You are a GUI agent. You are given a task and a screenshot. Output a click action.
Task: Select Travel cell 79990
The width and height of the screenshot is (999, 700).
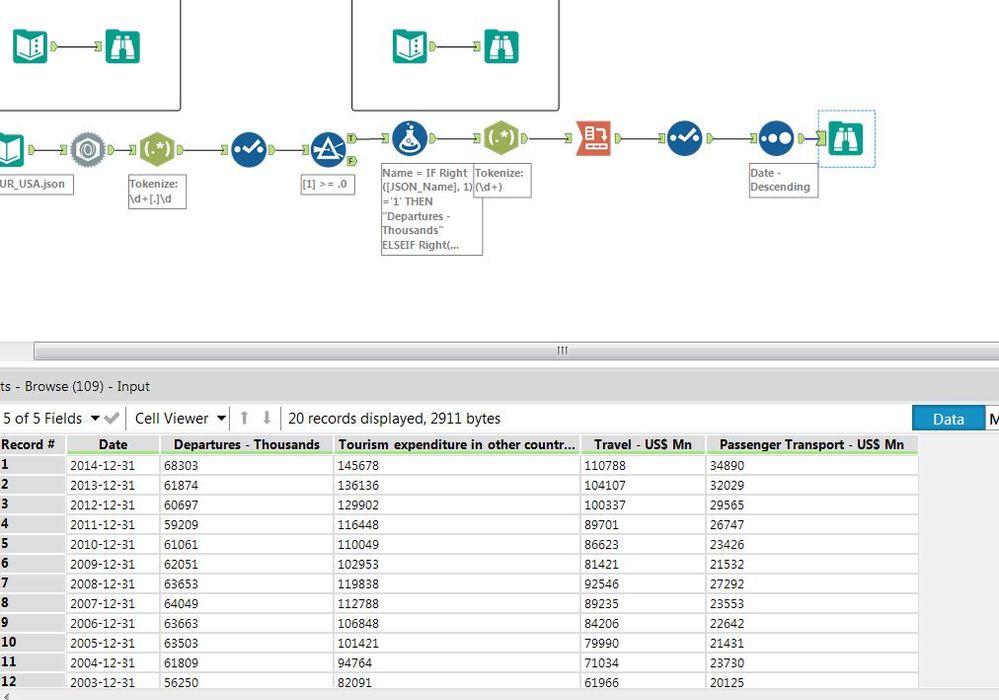[643, 643]
